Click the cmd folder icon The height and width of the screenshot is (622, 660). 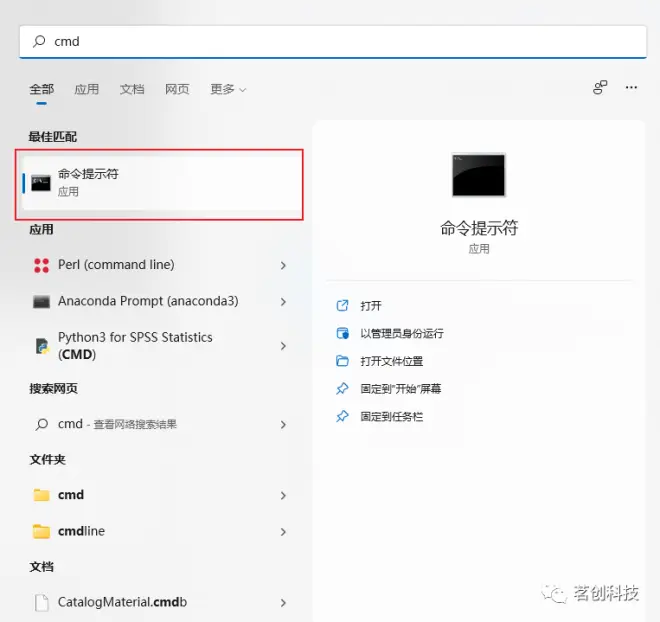tap(41, 495)
